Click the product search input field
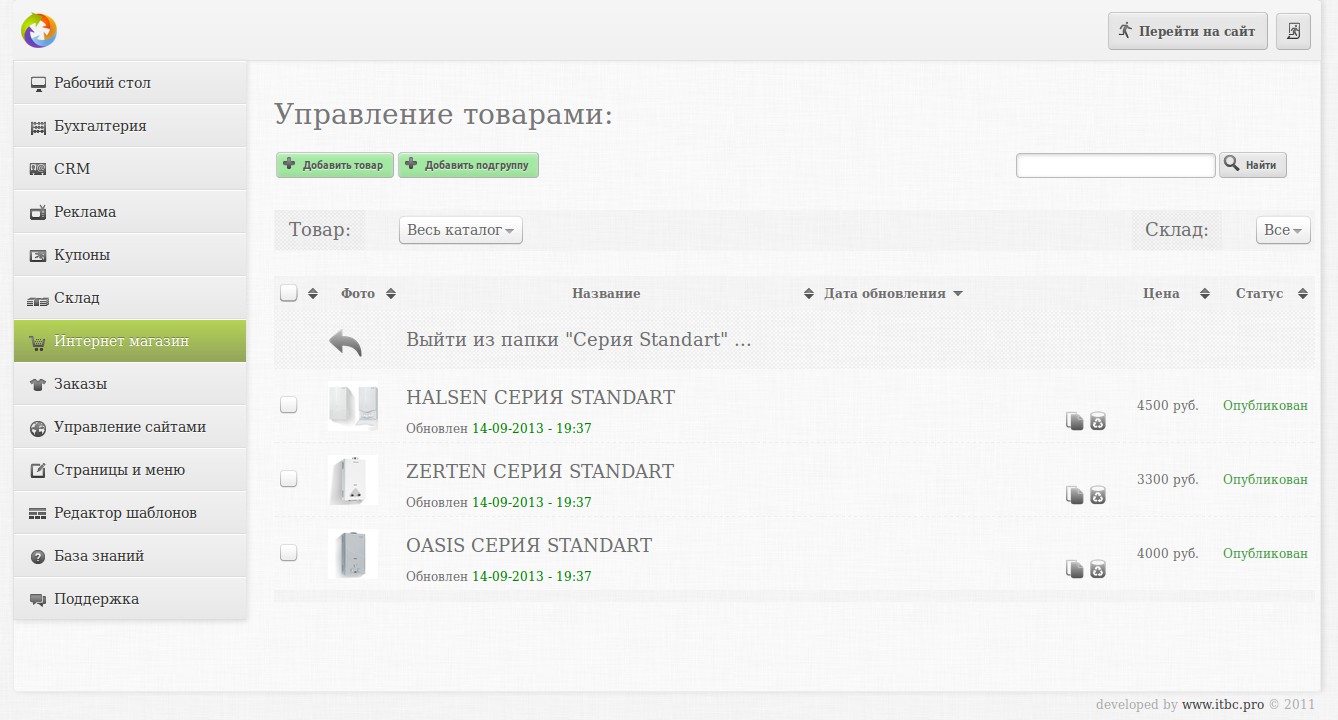This screenshot has width=1338, height=720. click(1115, 165)
